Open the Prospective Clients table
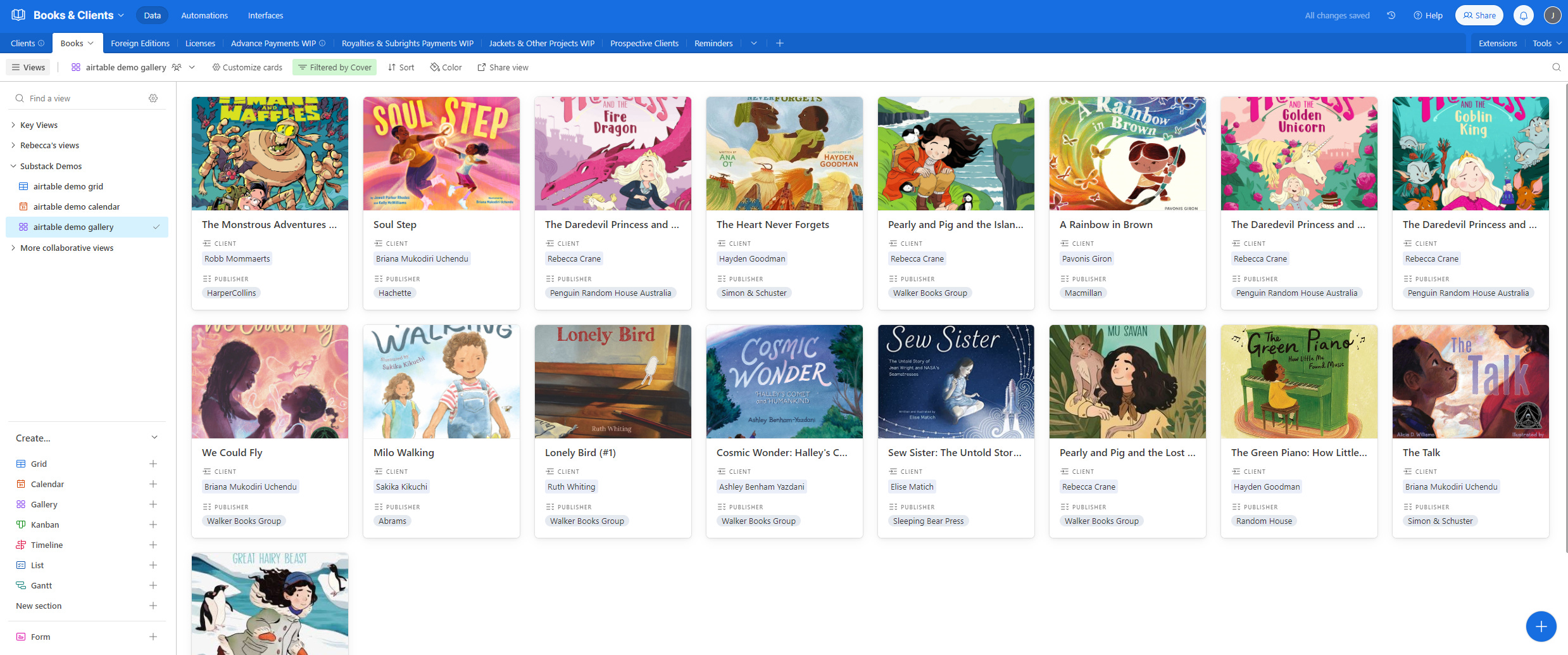Viewport: 1568px width, 655px height. tap(644, 43)
